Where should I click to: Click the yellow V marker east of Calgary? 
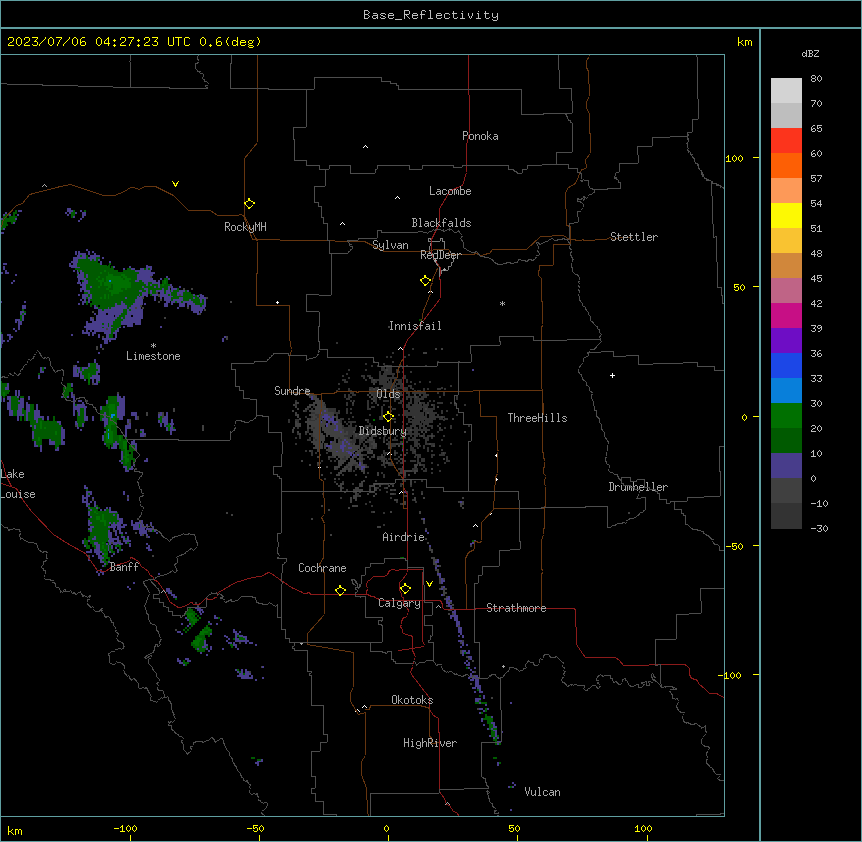click(x=429, y=584)
